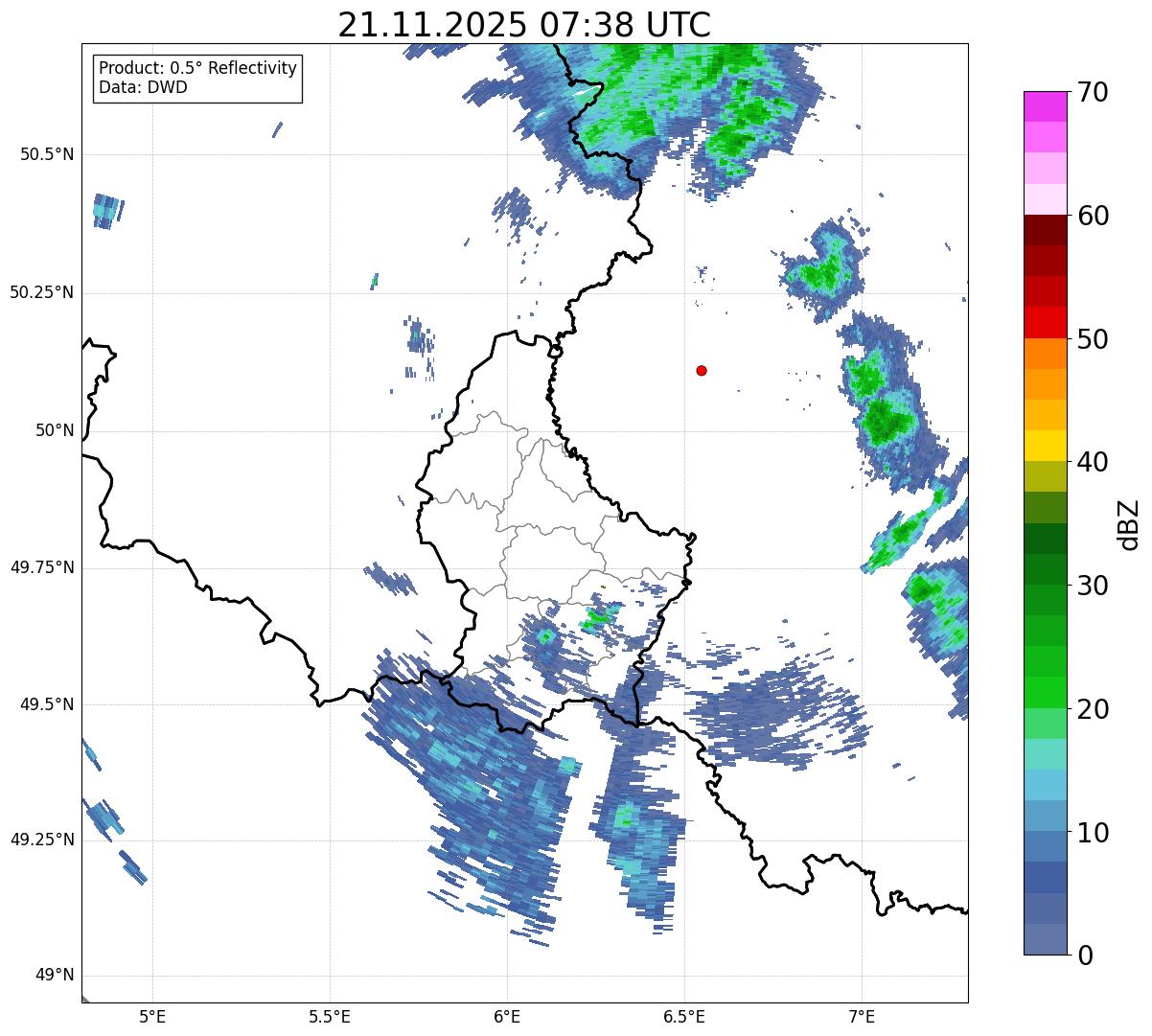Screen dimensions: 1152x1036
Task: Pick the bright green swatch just above 20 dBZ
Action: click(x=1045, y=693)
